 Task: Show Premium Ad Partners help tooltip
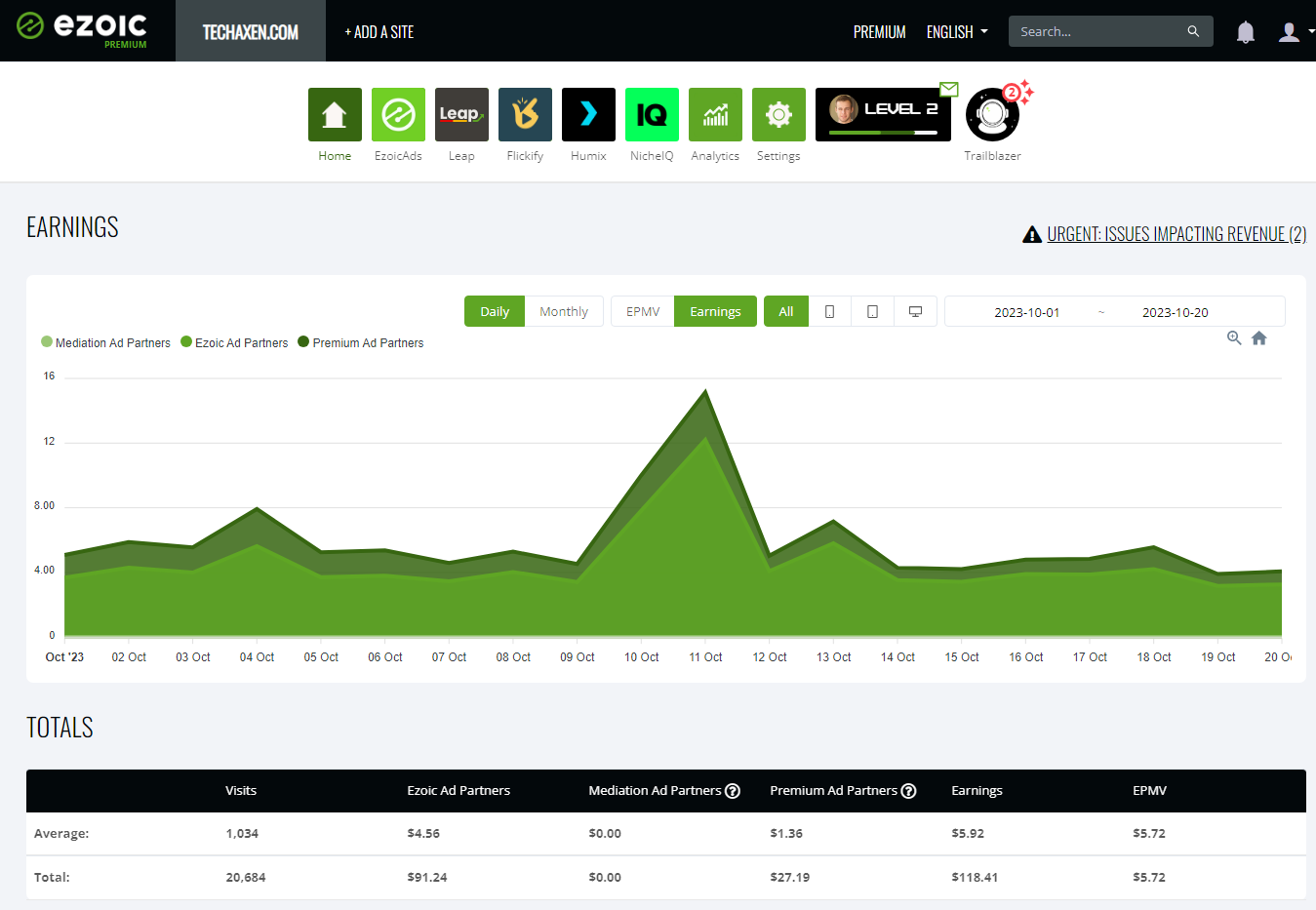pyautogui.click(x=908, y=791)
